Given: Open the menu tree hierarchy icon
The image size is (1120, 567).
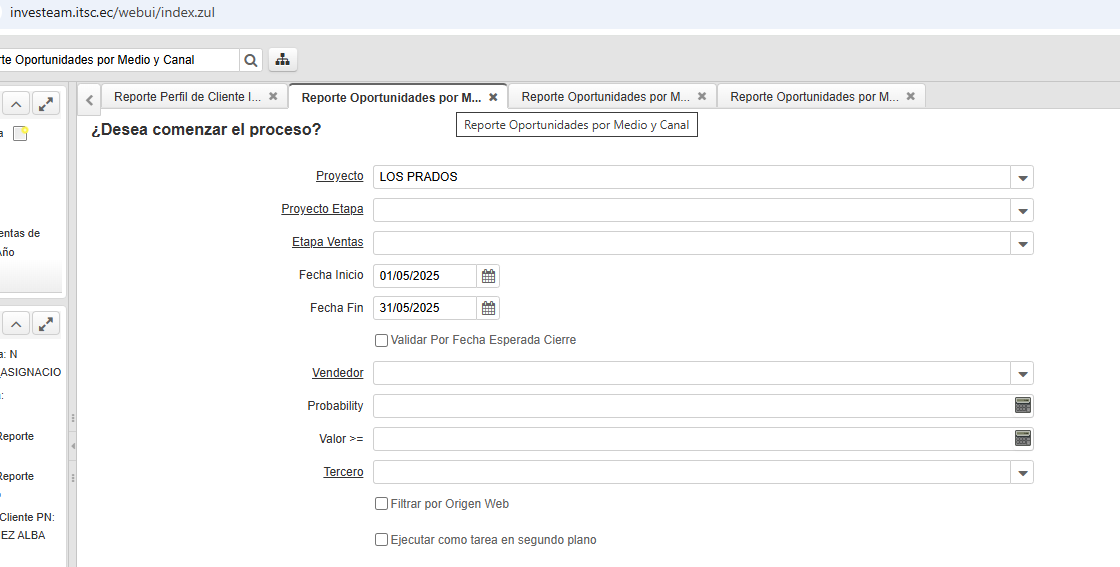Looking at the screenshot, I should pos(283,60).
